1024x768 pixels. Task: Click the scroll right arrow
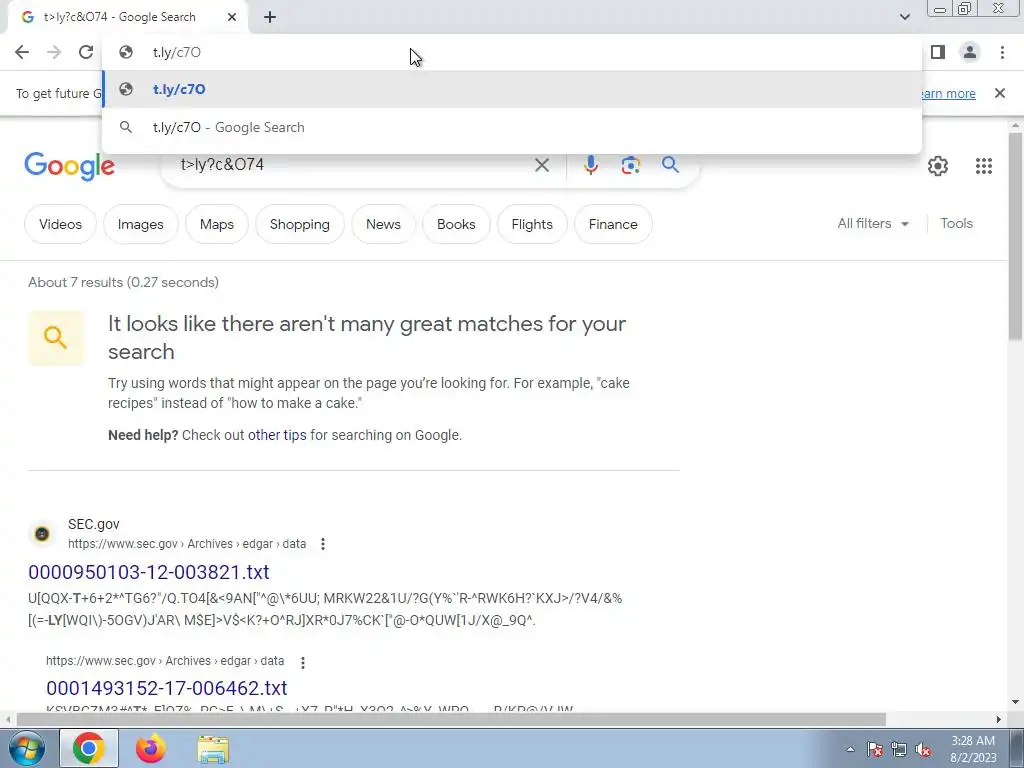click(x=999, y=719)
